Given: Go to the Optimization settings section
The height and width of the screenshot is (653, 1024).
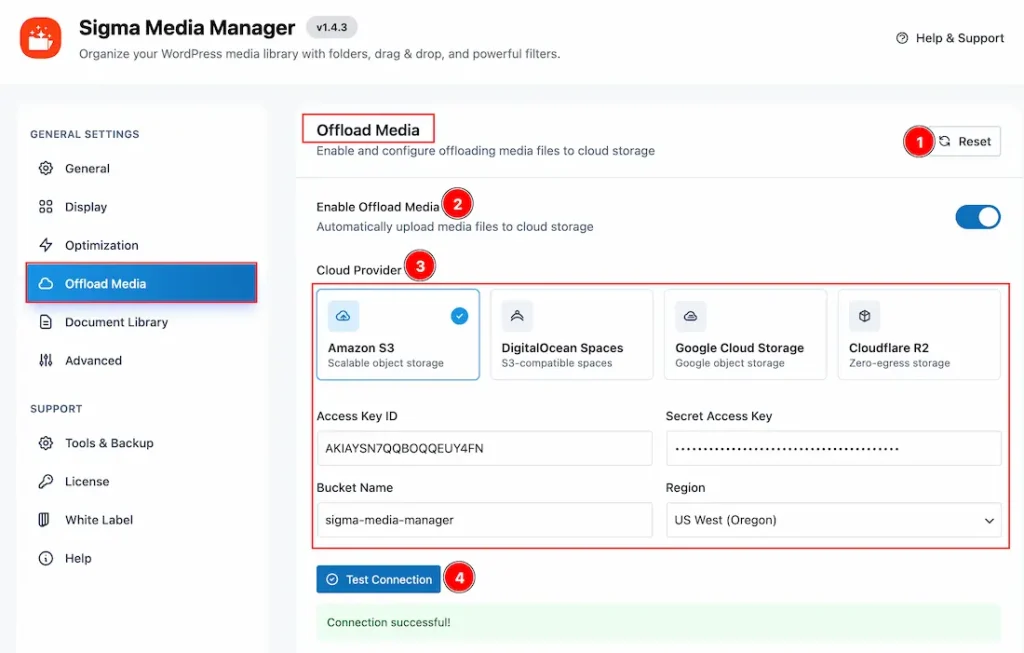Looking at the screenshot, I should click(x=142, y=245).
